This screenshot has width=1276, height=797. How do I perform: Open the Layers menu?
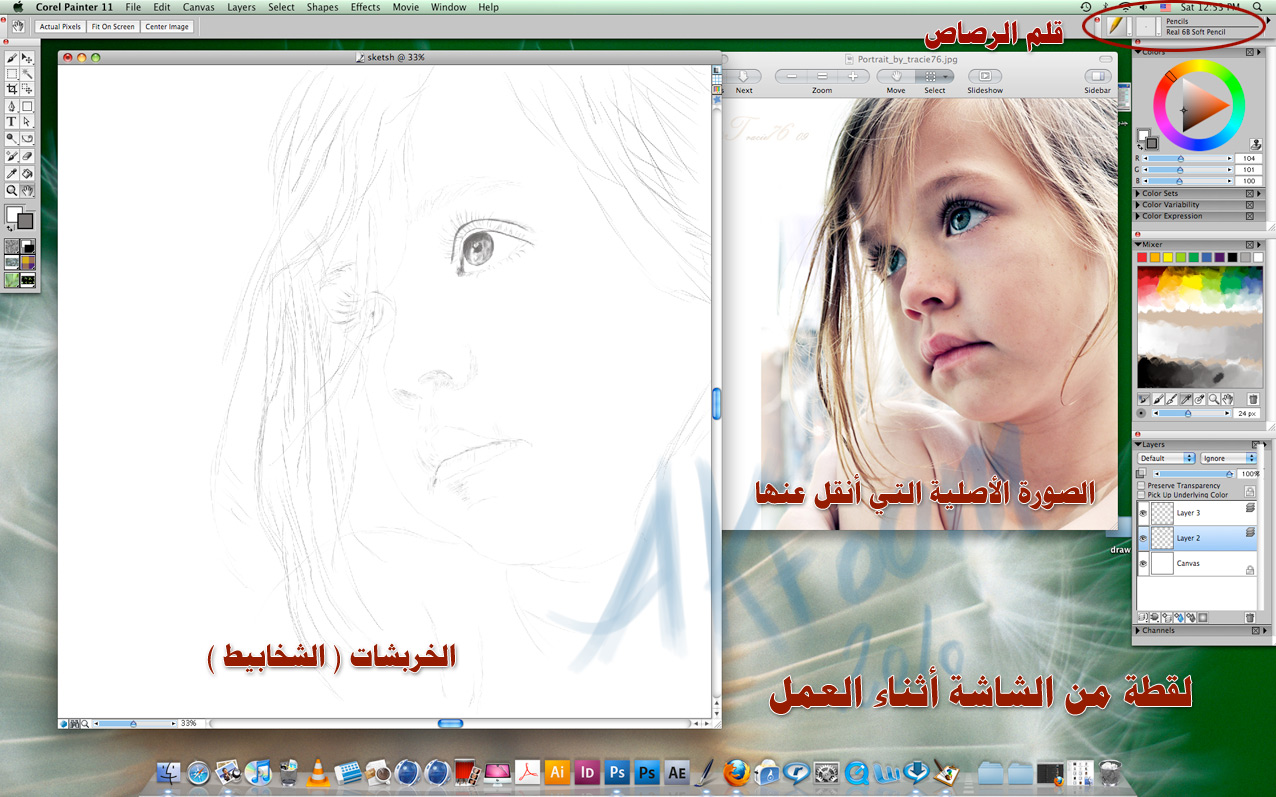coord(241,7)
